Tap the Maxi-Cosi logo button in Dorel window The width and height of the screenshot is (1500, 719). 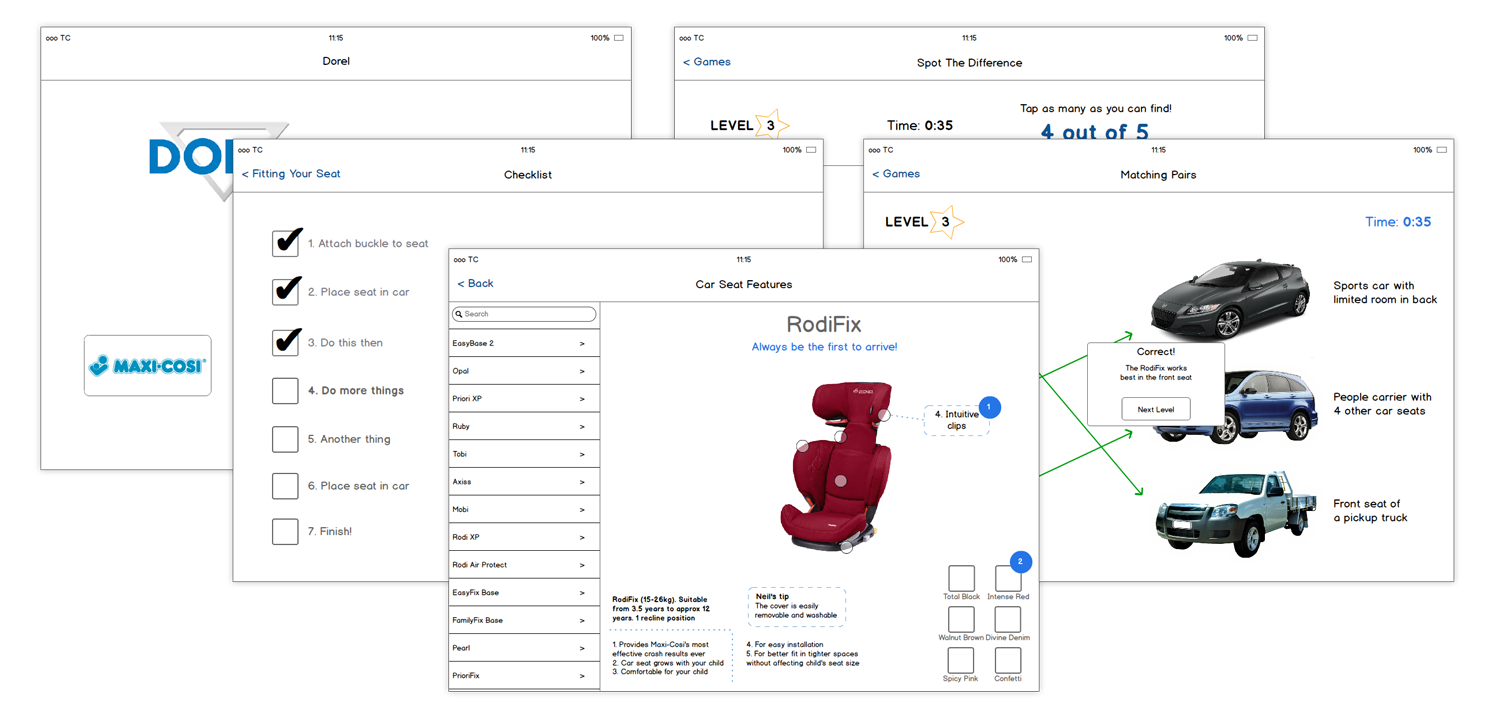coord(147,365)
